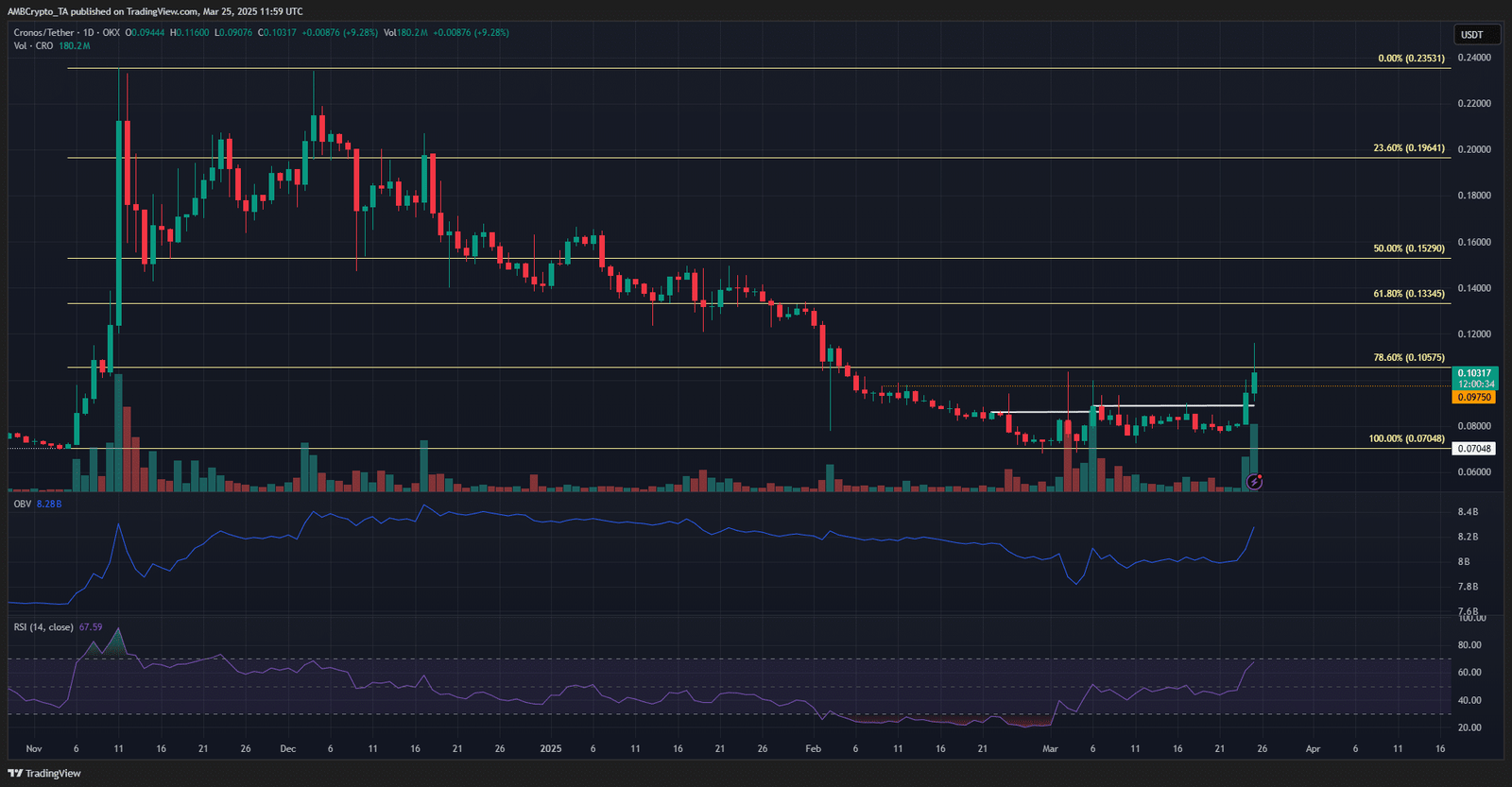Screen dimensions: 1512x787
Task: Select the 50.00% (0.15290) Fibonacci label
Action: (x=1408, y=248)
